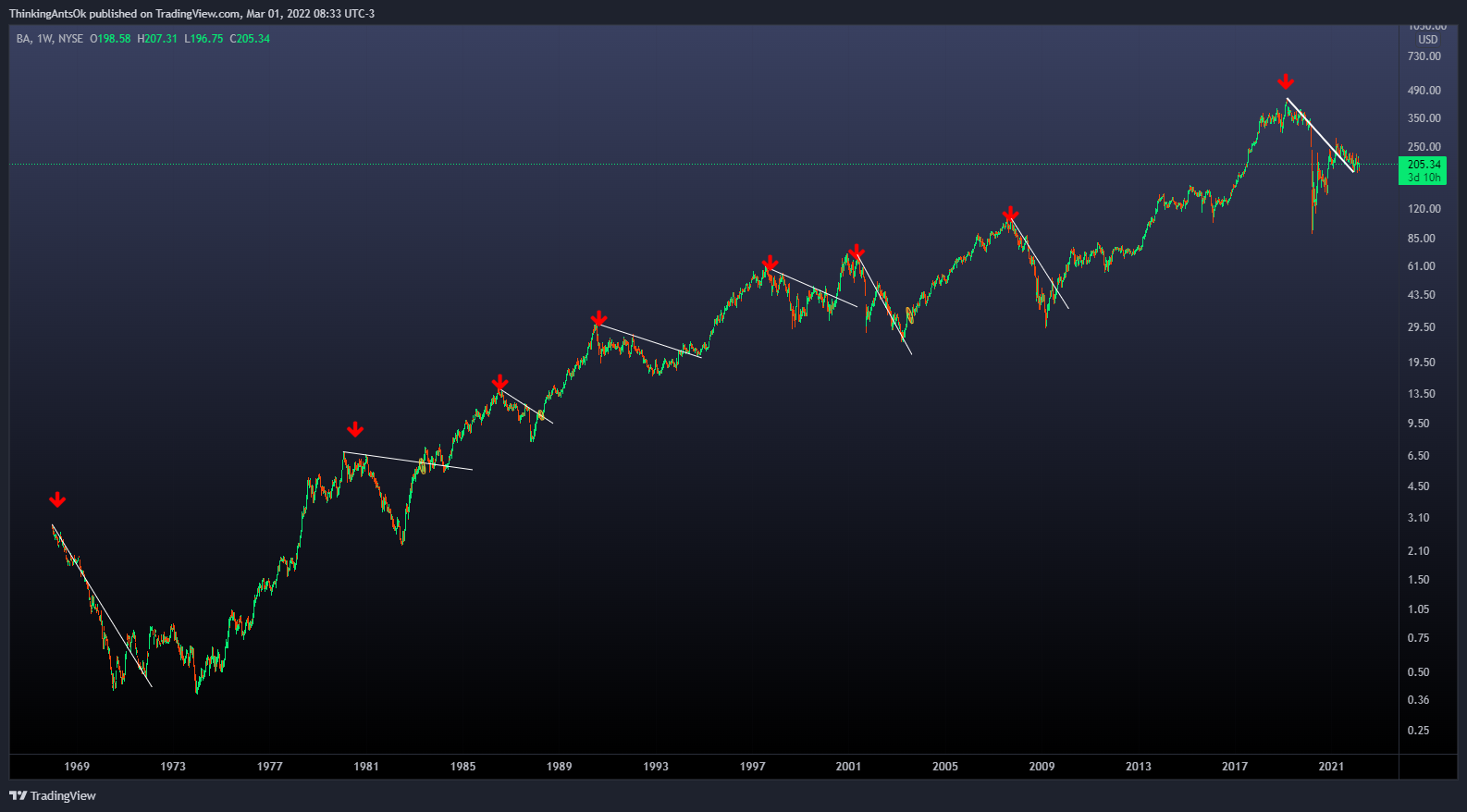
Task: Click the close value C205.34
Action: coord(250,39)
